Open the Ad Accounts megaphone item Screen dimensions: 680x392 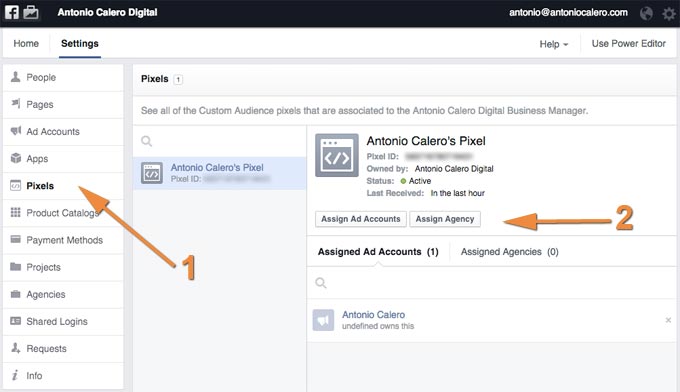(63, 132)
